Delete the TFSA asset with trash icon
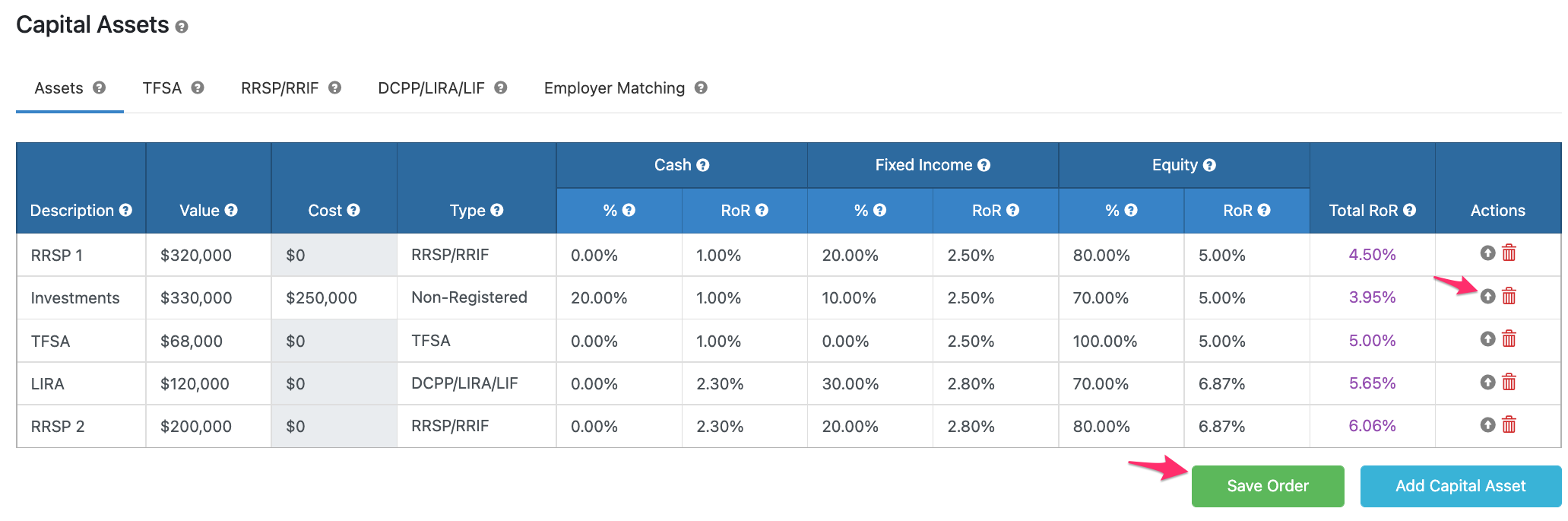 click(x=1509, y=338)
